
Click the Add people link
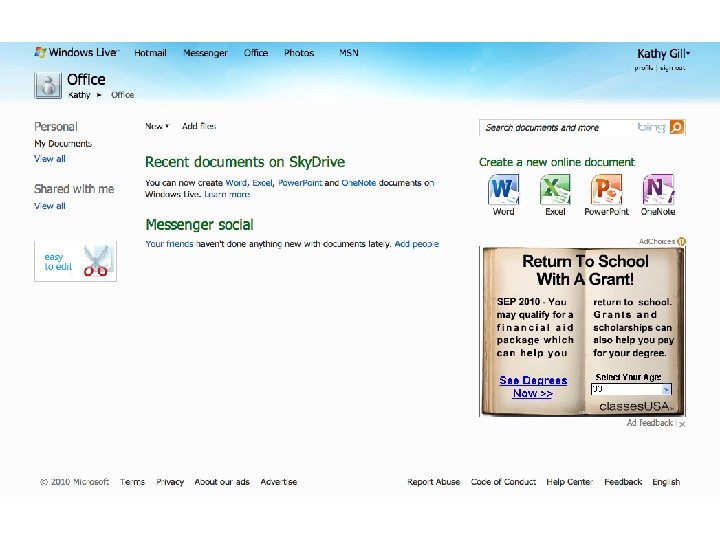pos(416,244)
